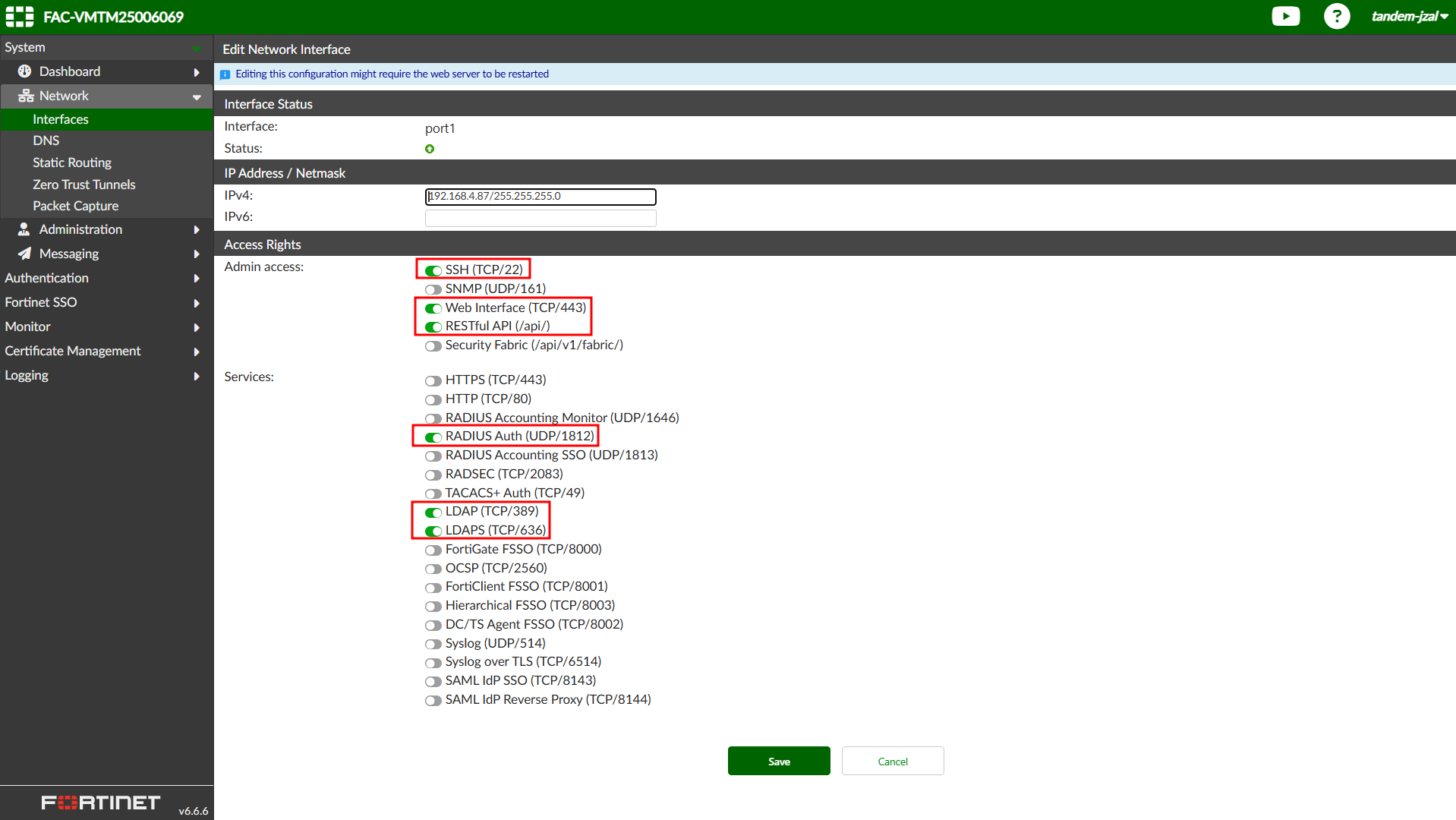Image resolution: width=1456 pixels, height=820 pixels.
Task: Click the Administration user icon
Action: [24, 229]
